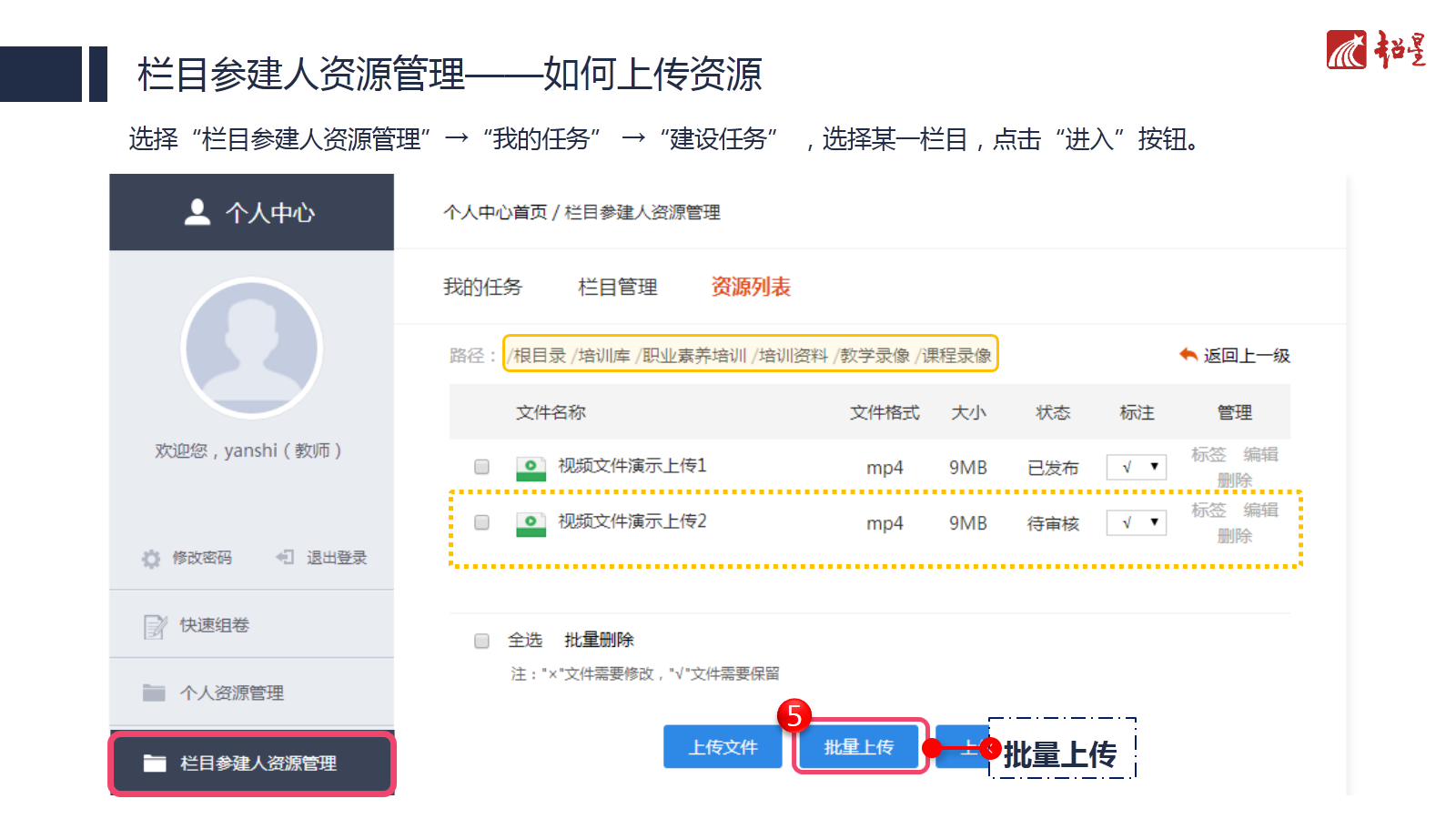
Task: Tick the 全选 select-all checkbox
Action: pyautogui.click(x=482, y=641)
